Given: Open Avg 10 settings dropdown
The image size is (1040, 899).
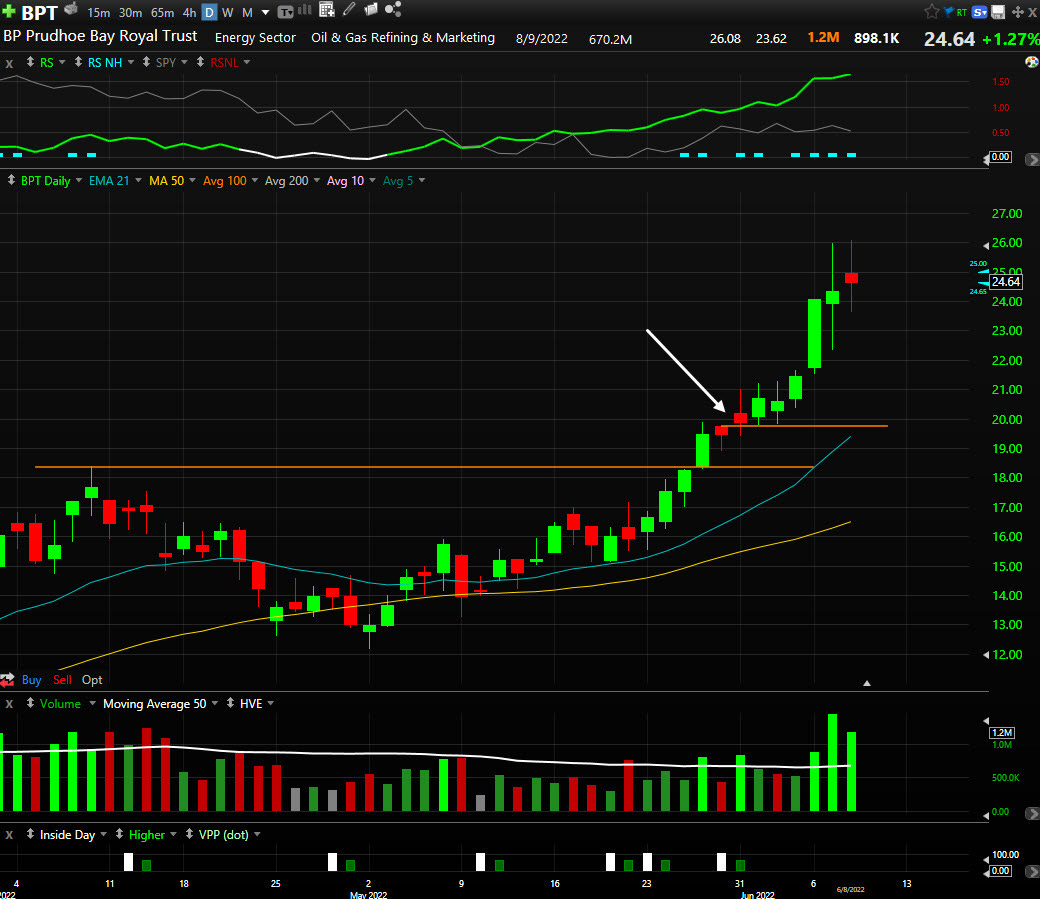Looking at the screenshot, I should [372, 180].
